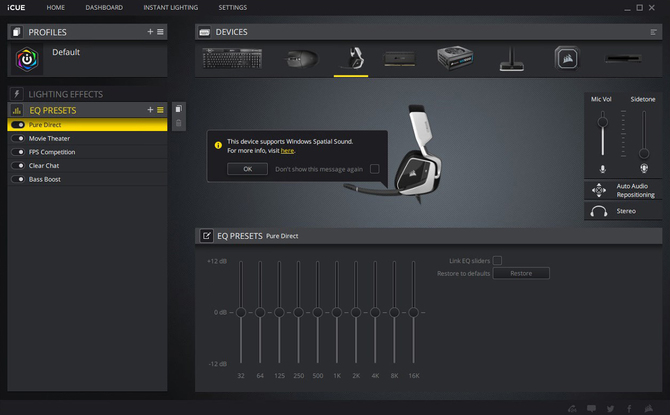Open the Devices panel options menu
The image size is (670, 415).
[653, 32]
